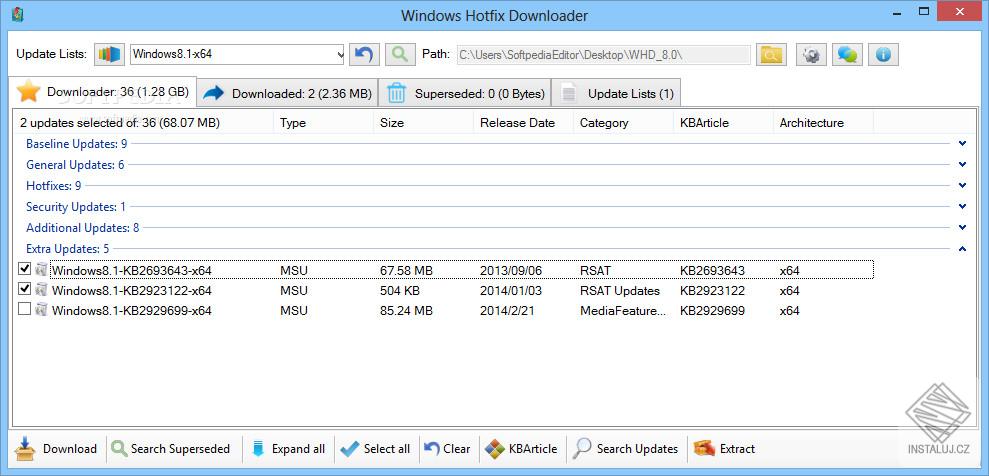Check Windows8.1-KB2929699-x64 checkbox

tap(25, 309)
